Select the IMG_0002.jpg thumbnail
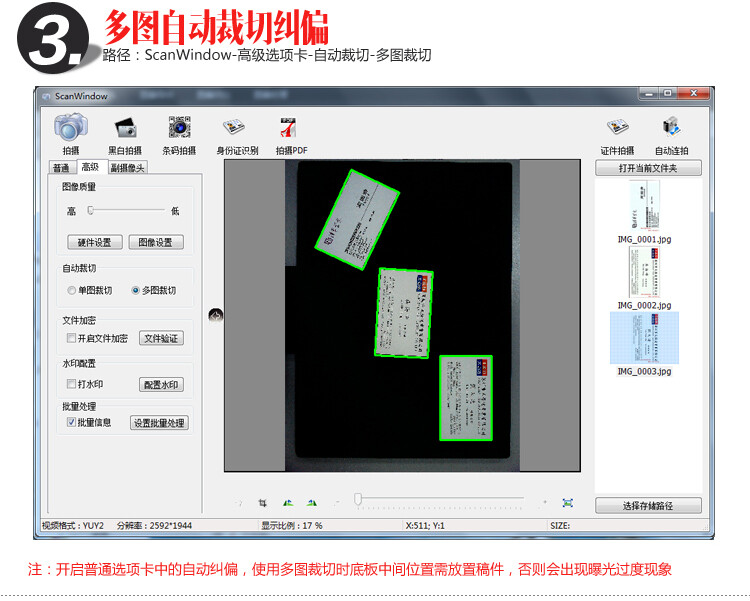 coord(644,272)
